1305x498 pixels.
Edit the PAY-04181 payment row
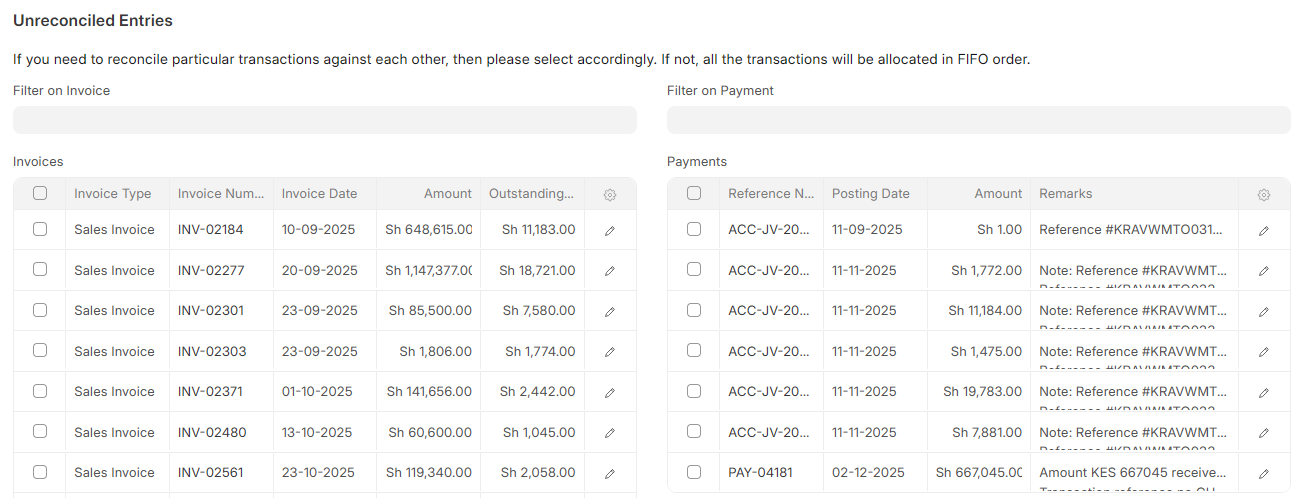pos(1264,473)
